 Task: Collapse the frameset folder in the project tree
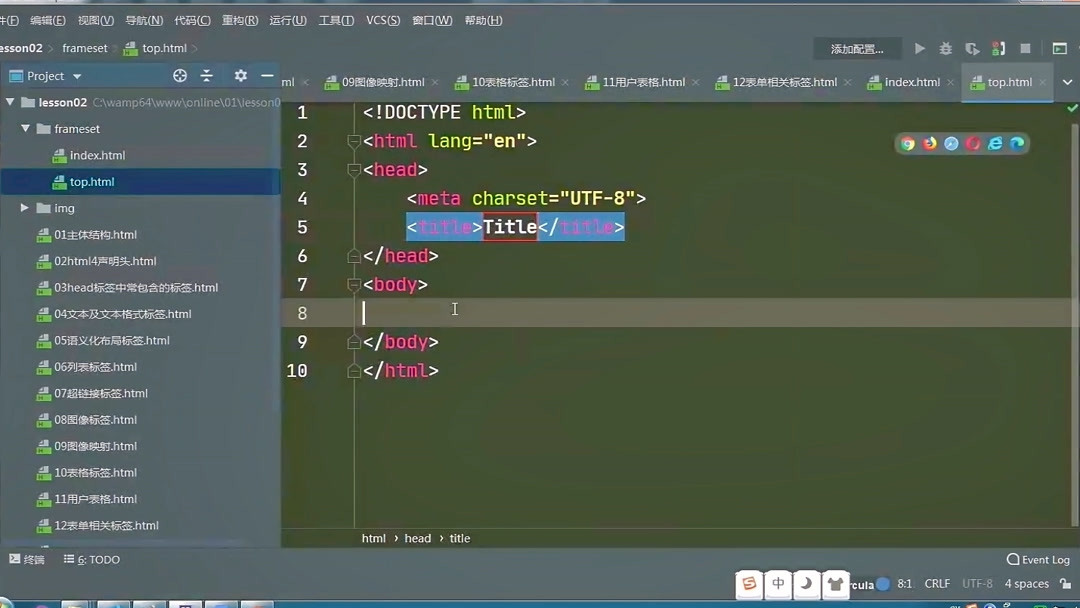(26, 128)
